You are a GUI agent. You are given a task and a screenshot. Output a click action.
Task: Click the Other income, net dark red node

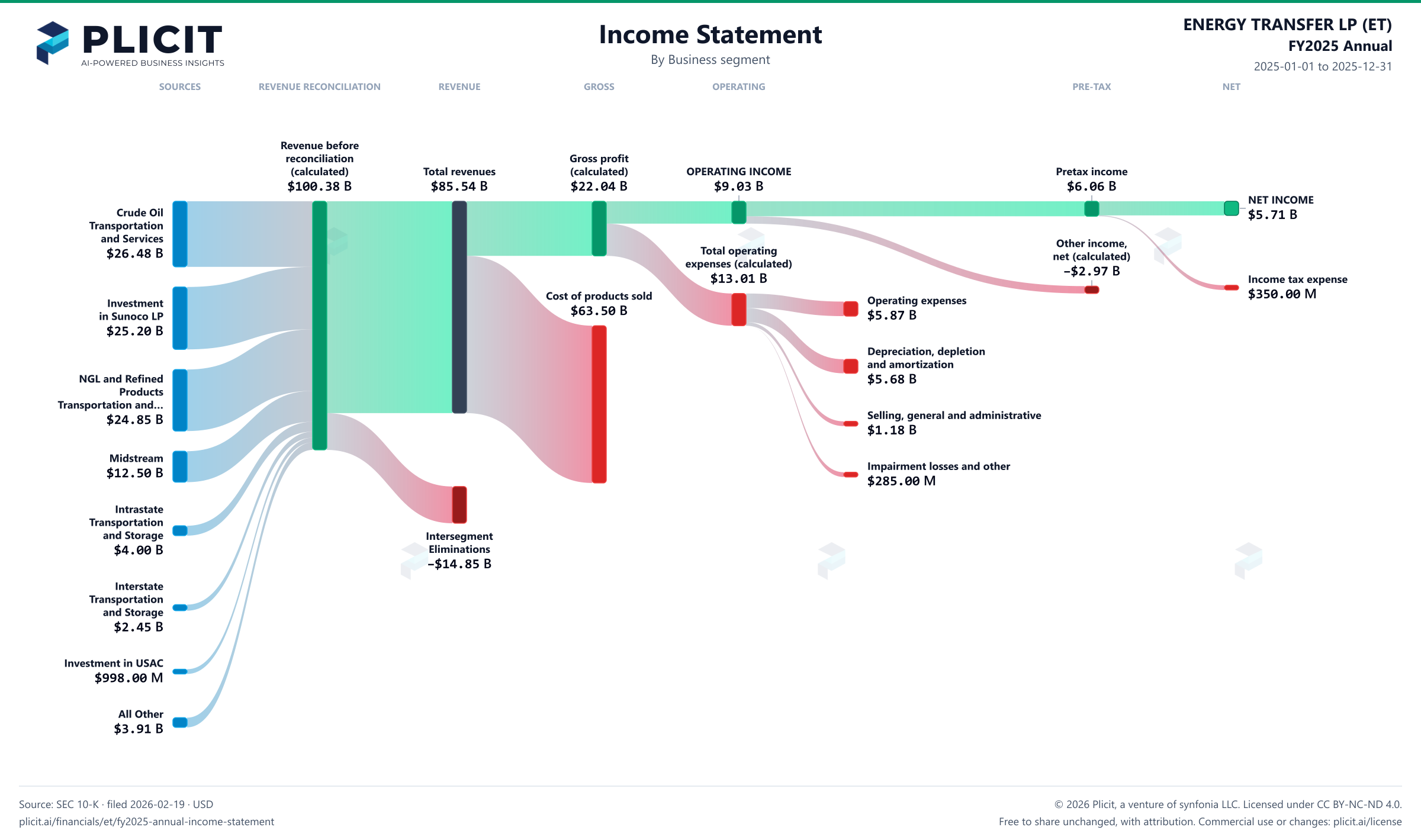pos(1092,289)
